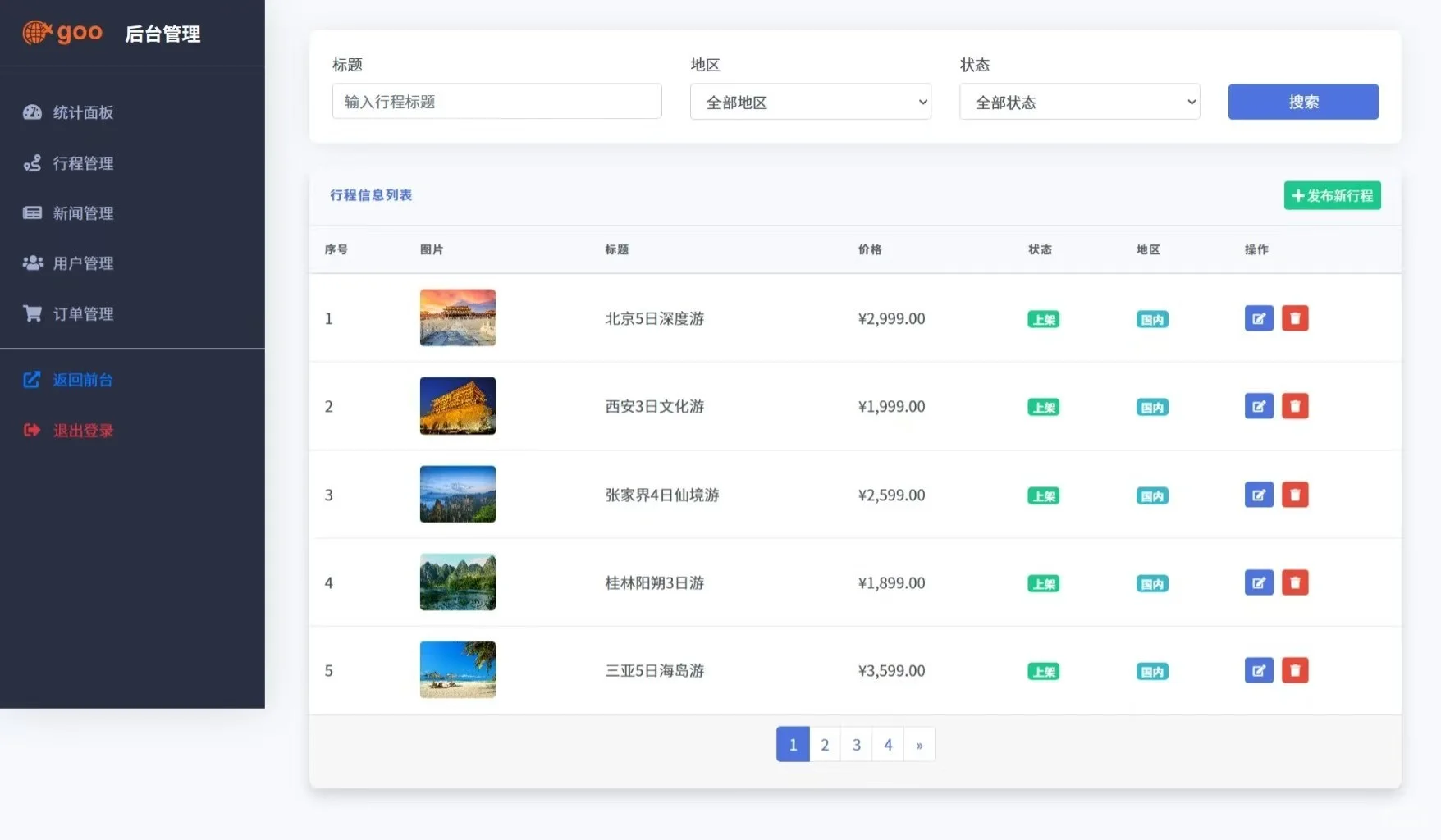
Task: Click the 国内 region badge for 桂林阳朔3日游
Action: pyautogui.click(x=1151, y=583)
